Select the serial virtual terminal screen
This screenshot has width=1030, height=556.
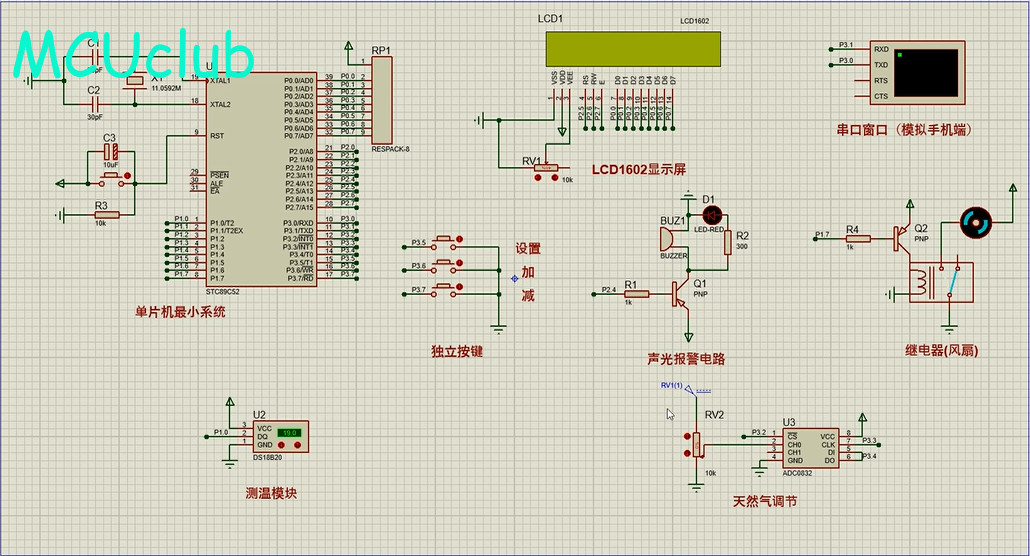point(929,70)
